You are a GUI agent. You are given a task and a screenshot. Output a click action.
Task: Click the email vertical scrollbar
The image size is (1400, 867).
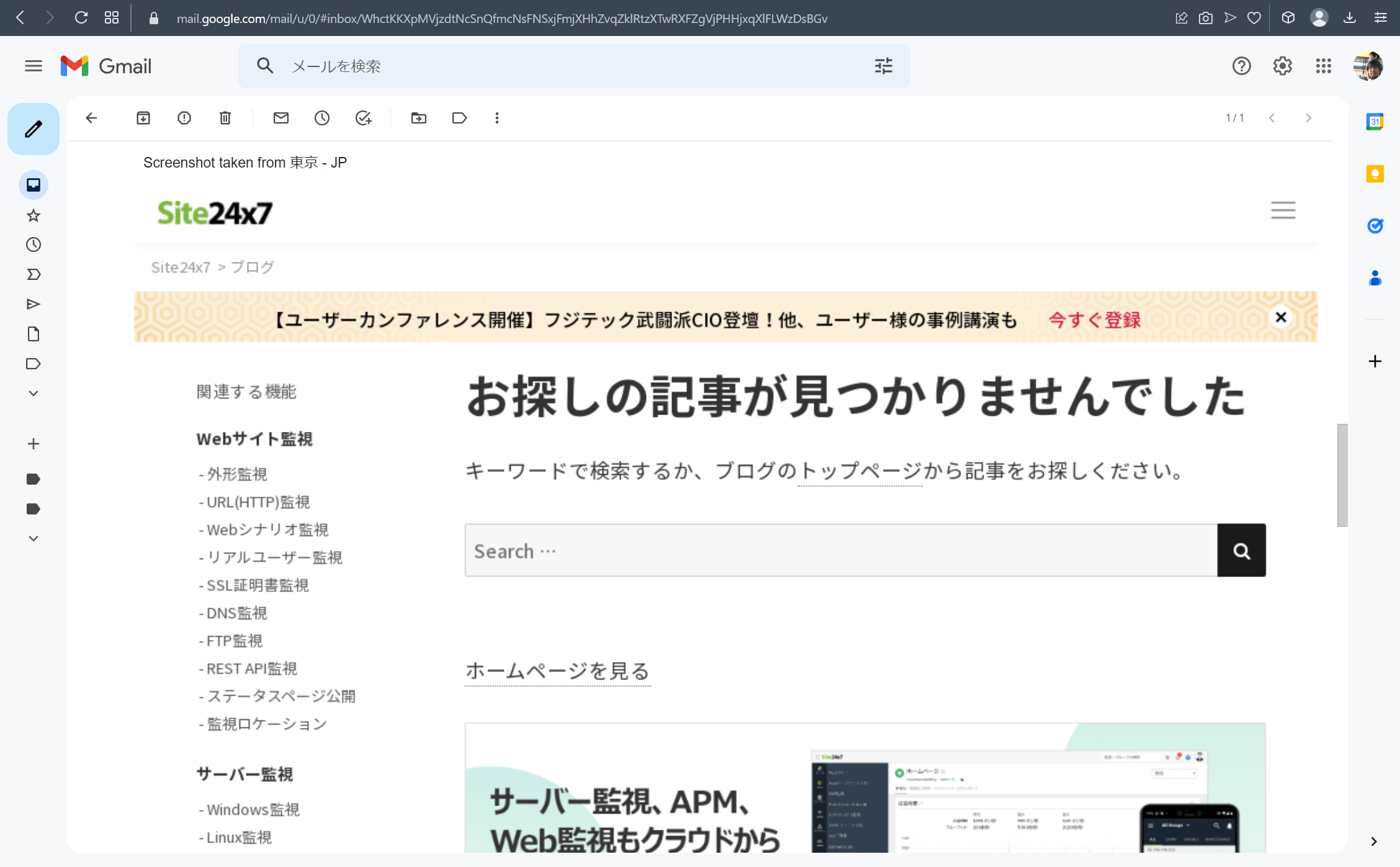pyautogui.click(x=1342, y=475)
